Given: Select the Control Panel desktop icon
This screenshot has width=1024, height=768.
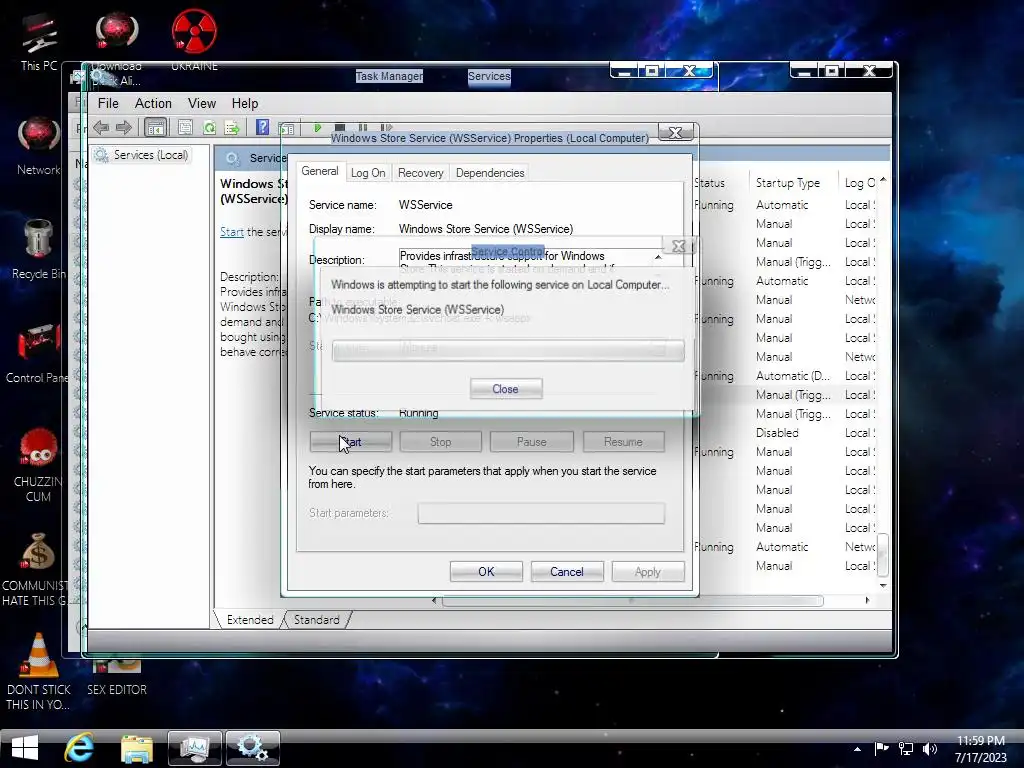Looking at the screenshot, I should 39,353.
